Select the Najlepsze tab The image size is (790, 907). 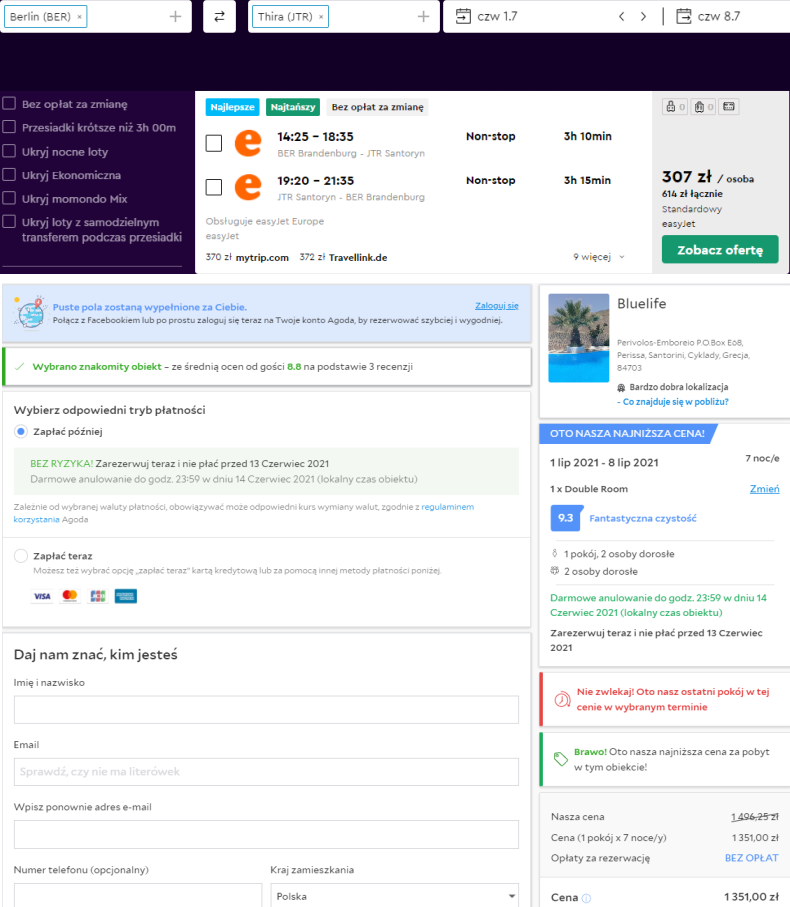pyautogui.click(x=232, y=107)
